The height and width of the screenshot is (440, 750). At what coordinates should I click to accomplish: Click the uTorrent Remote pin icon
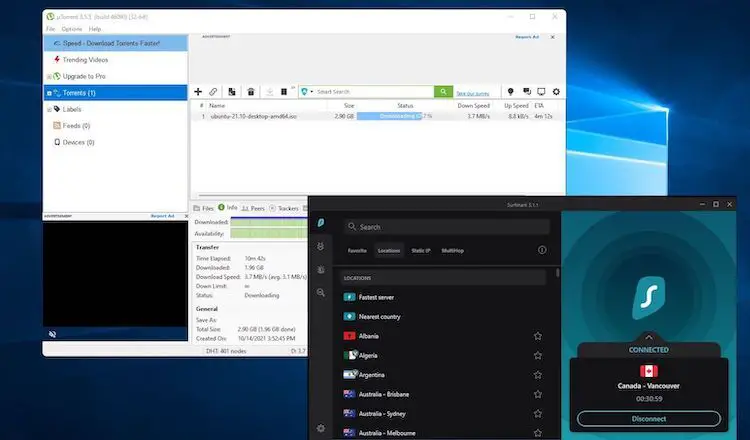510,91
